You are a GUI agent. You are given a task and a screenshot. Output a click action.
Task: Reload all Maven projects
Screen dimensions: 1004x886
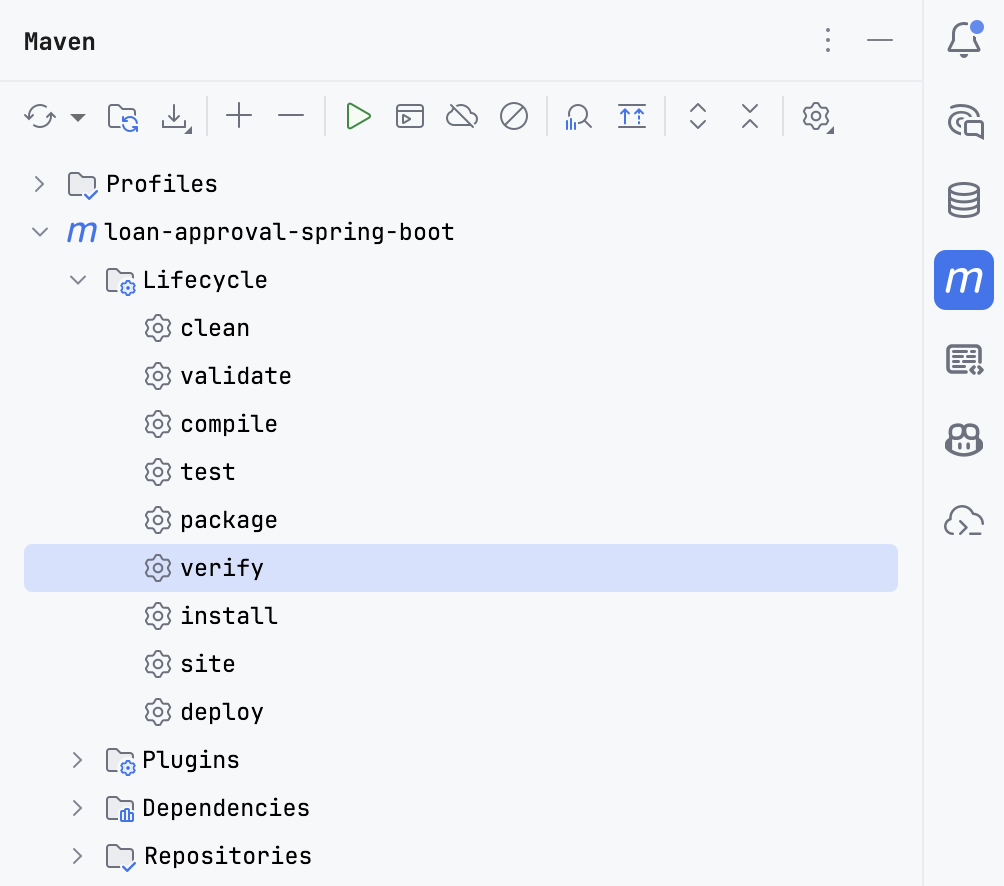click(x=40, y=117)
